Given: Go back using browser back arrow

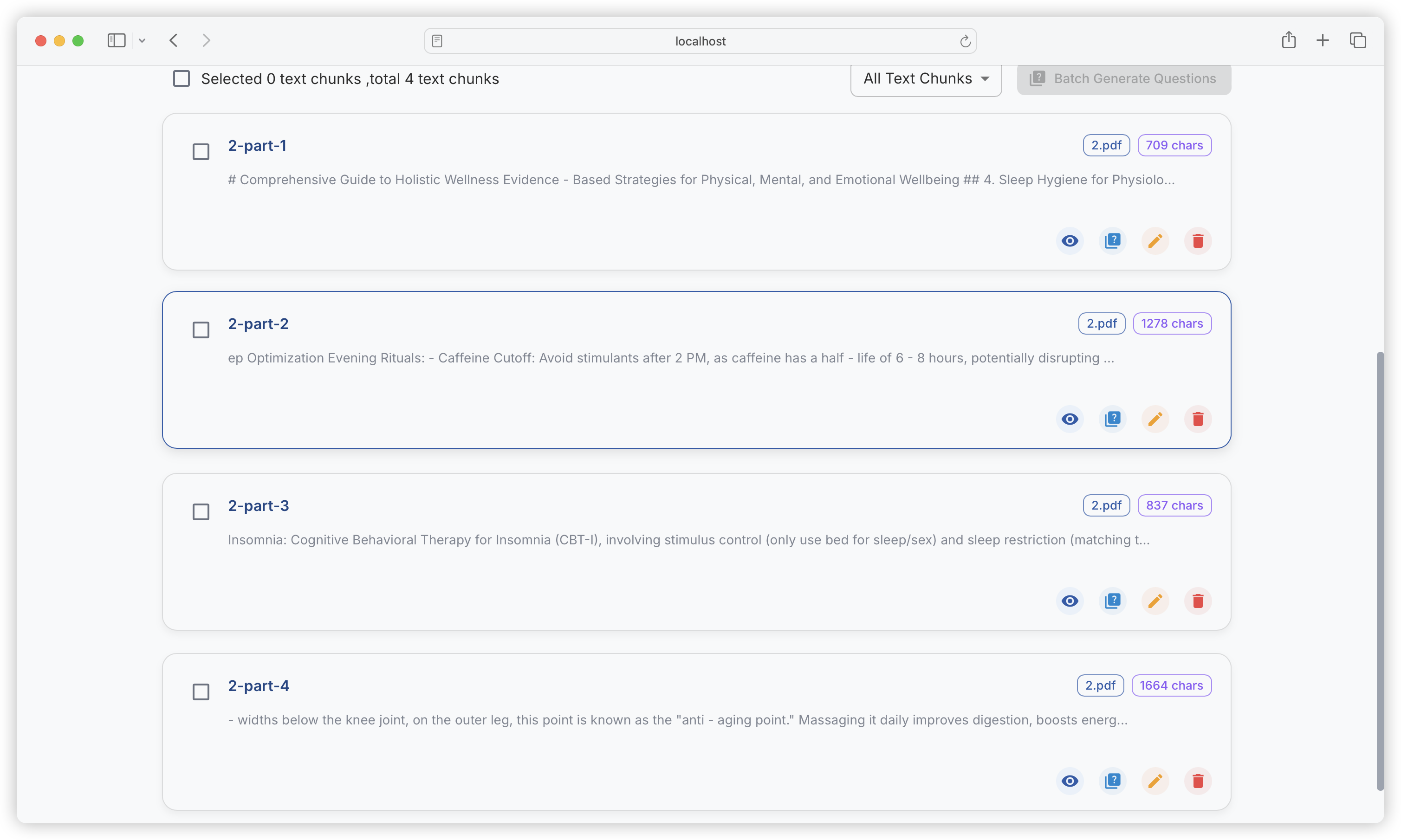Looking at the screenshot, I should click(174, 41).
